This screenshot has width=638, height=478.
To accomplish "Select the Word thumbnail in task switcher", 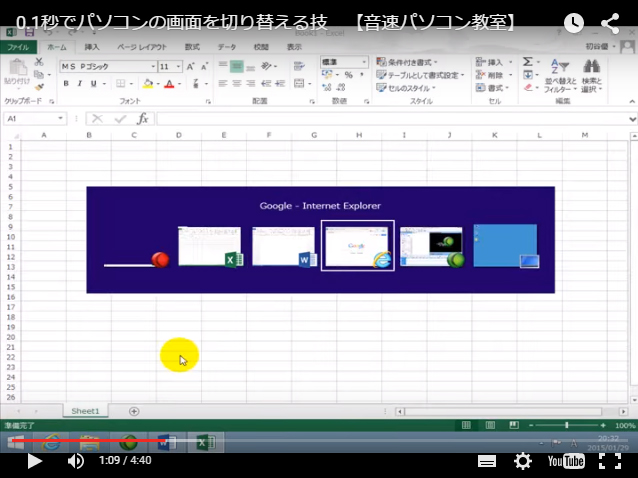I will [284, 247].
